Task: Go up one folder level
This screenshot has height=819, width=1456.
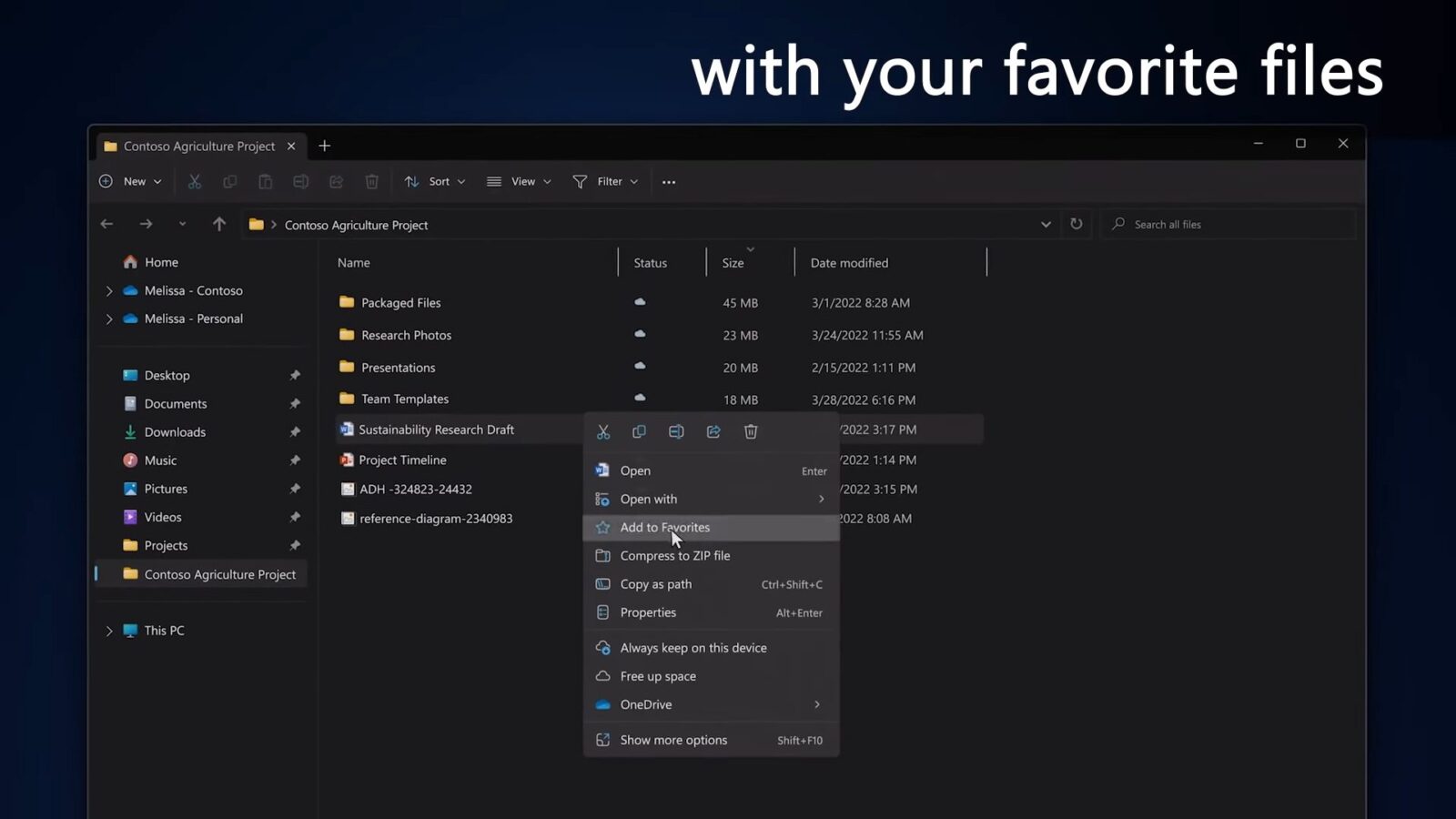Action: click(219, 224)
